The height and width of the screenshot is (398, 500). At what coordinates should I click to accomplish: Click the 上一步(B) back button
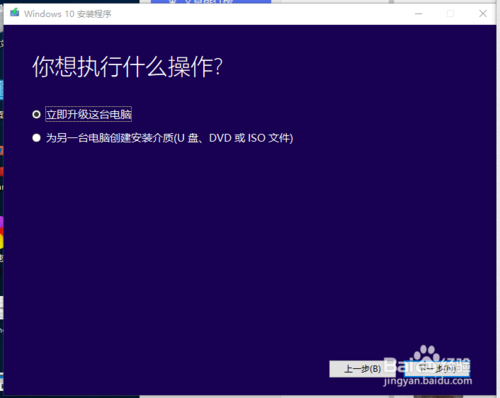[362, 369]
